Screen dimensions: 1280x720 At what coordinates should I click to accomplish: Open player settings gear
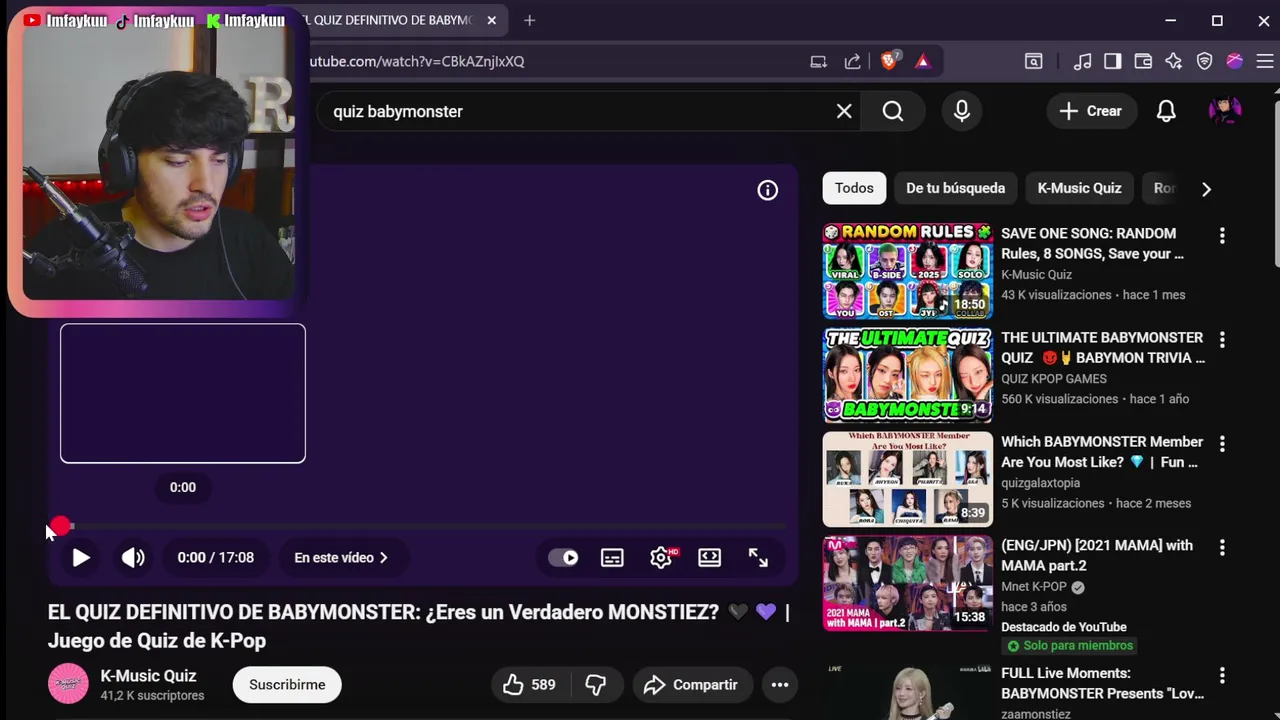pyautogui.click(x=661, y=558)
